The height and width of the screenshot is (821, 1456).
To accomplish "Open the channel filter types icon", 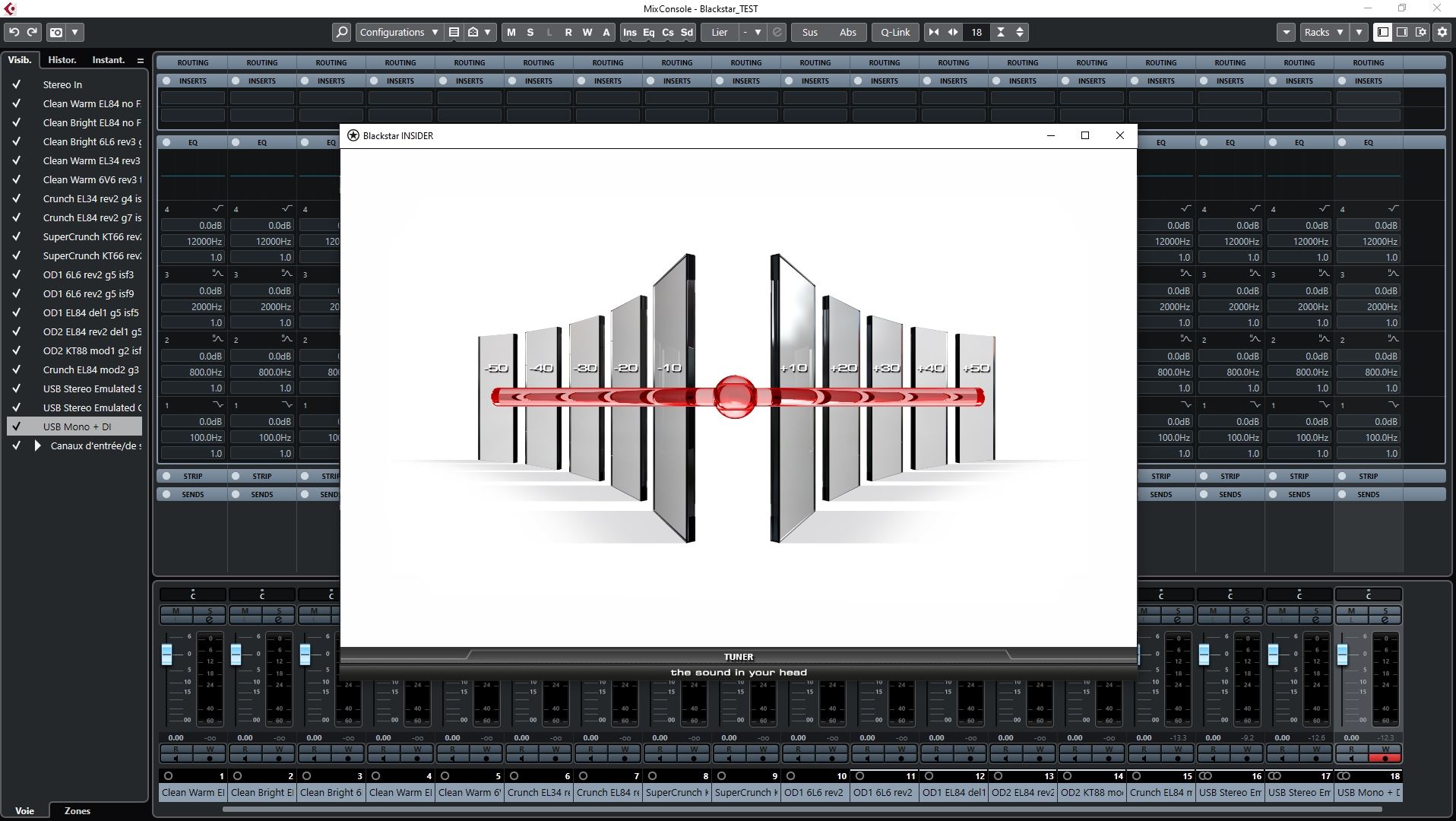I will tap(454, 32).
